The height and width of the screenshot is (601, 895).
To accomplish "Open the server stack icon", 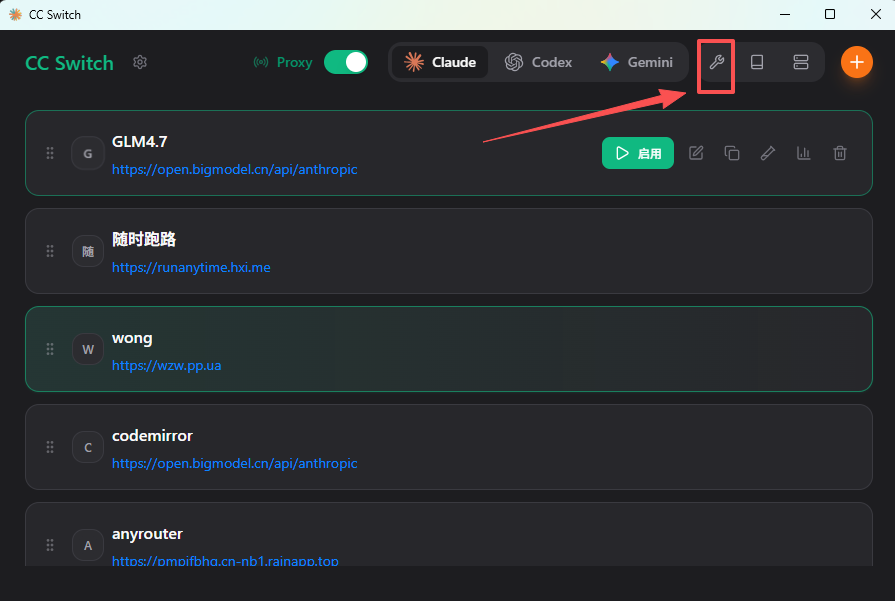I will (801, 62).
